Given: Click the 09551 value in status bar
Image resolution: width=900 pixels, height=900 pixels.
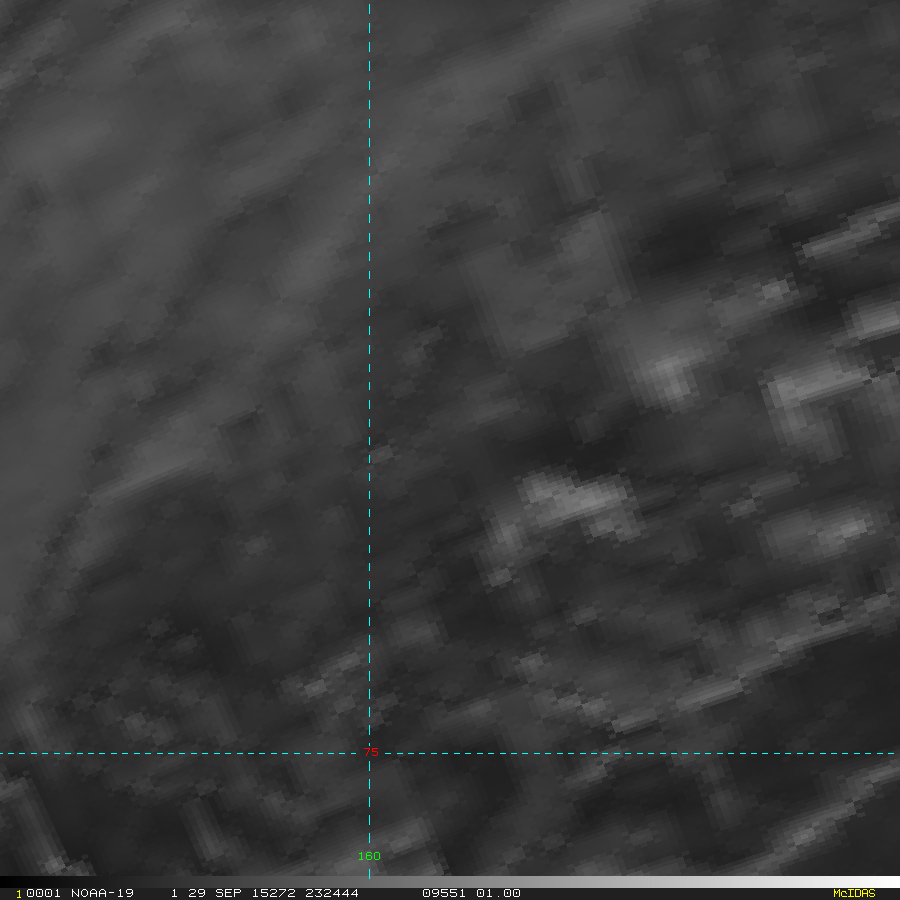Looking at the screenshot, I should (x=443, y=893).
